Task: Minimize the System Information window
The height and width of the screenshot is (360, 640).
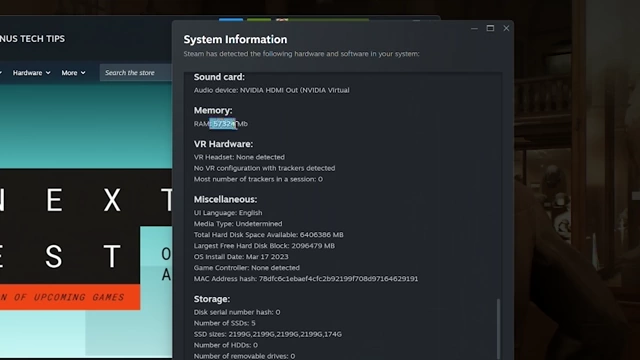Action: (474, 29)
